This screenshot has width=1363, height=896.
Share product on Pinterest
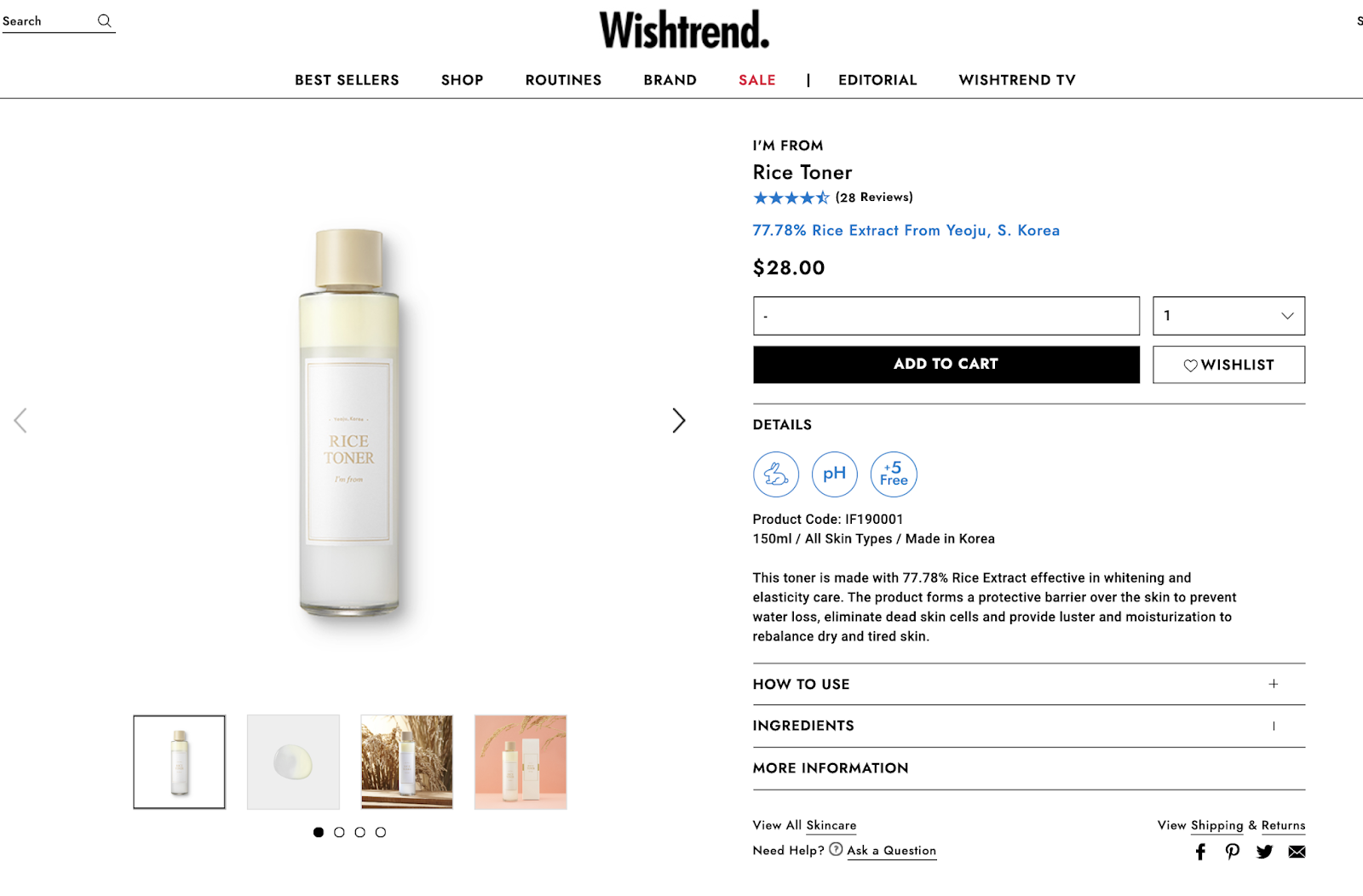1232,852
